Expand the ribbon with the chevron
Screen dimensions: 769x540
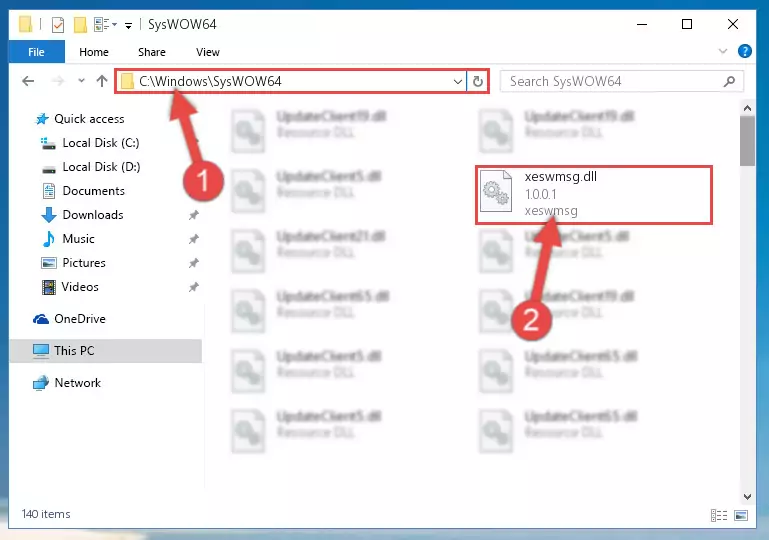(x=722, y=51)
